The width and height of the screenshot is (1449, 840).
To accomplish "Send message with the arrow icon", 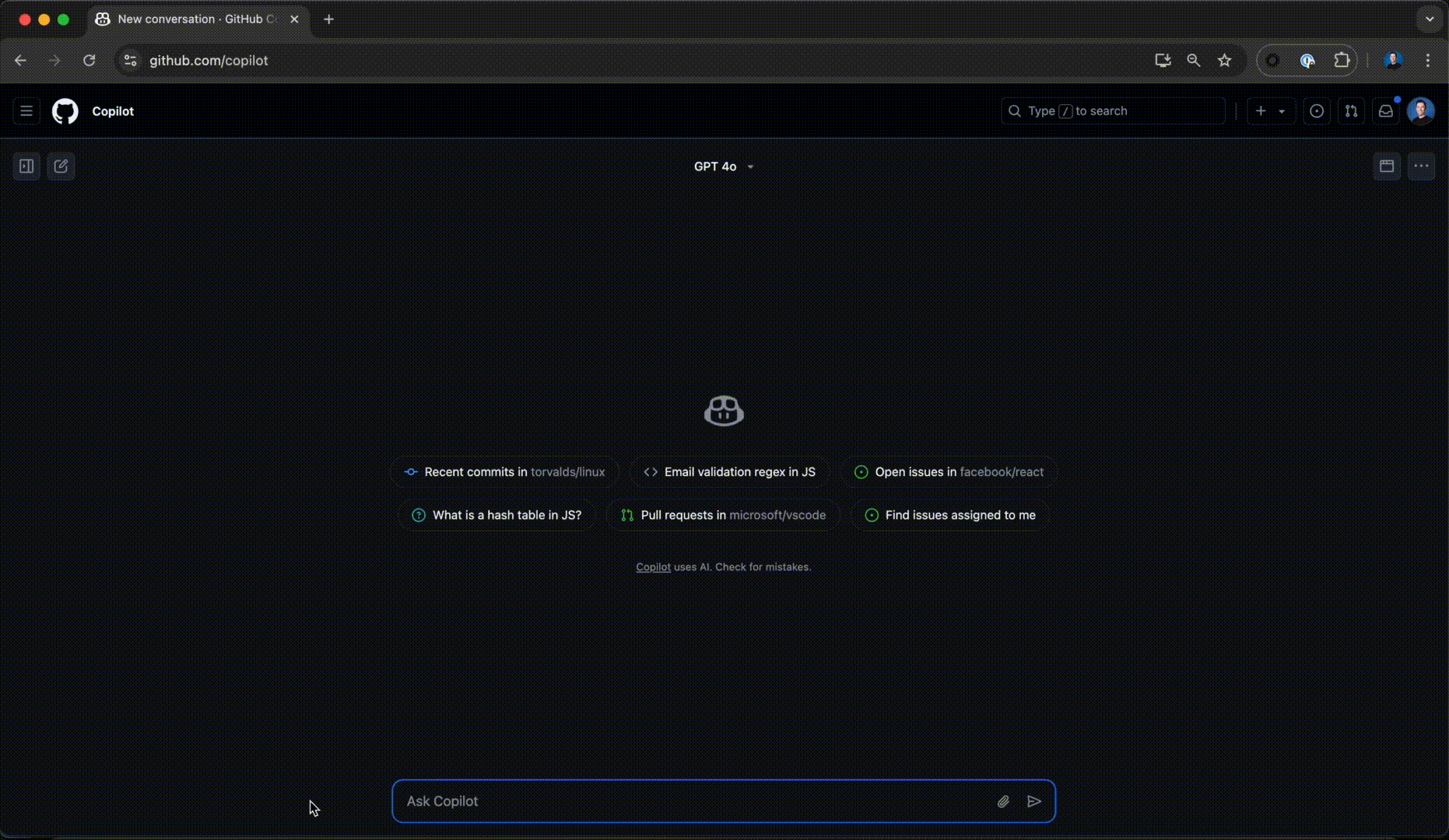I will click(x=1034, y=801).
